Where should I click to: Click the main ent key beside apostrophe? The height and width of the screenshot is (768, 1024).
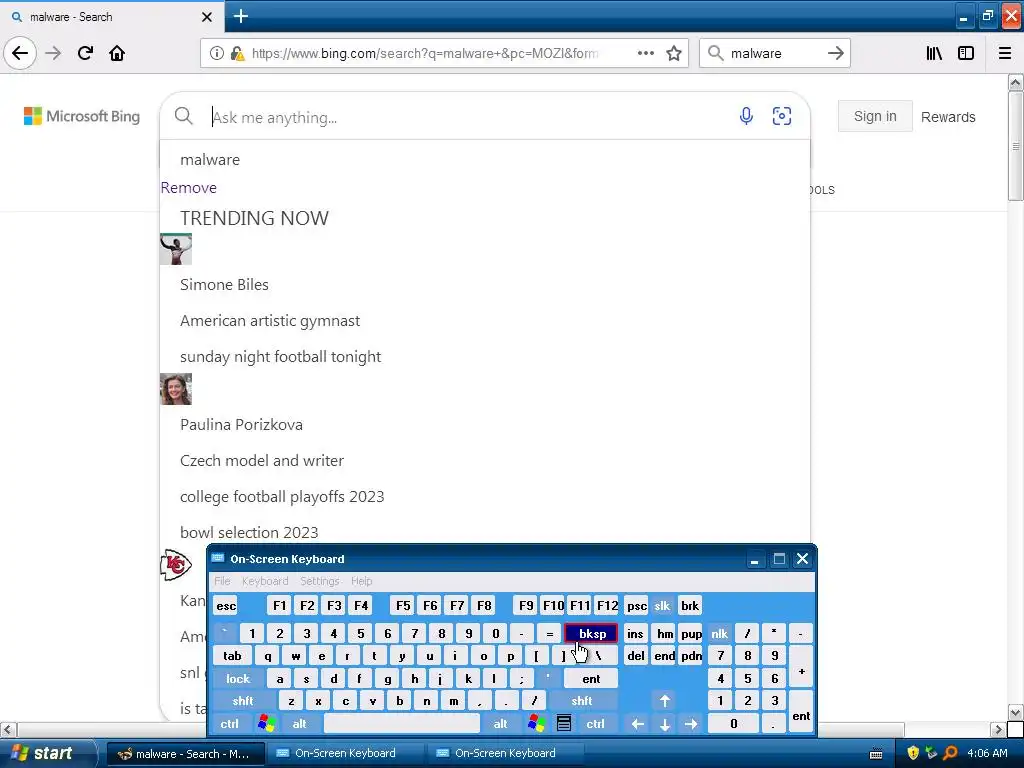pos(591,679)
